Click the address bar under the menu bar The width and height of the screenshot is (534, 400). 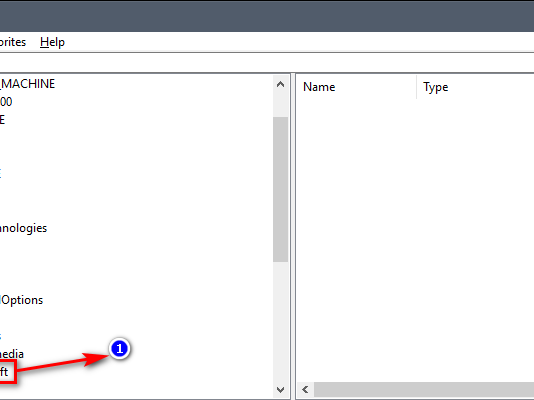click(267, 63)
